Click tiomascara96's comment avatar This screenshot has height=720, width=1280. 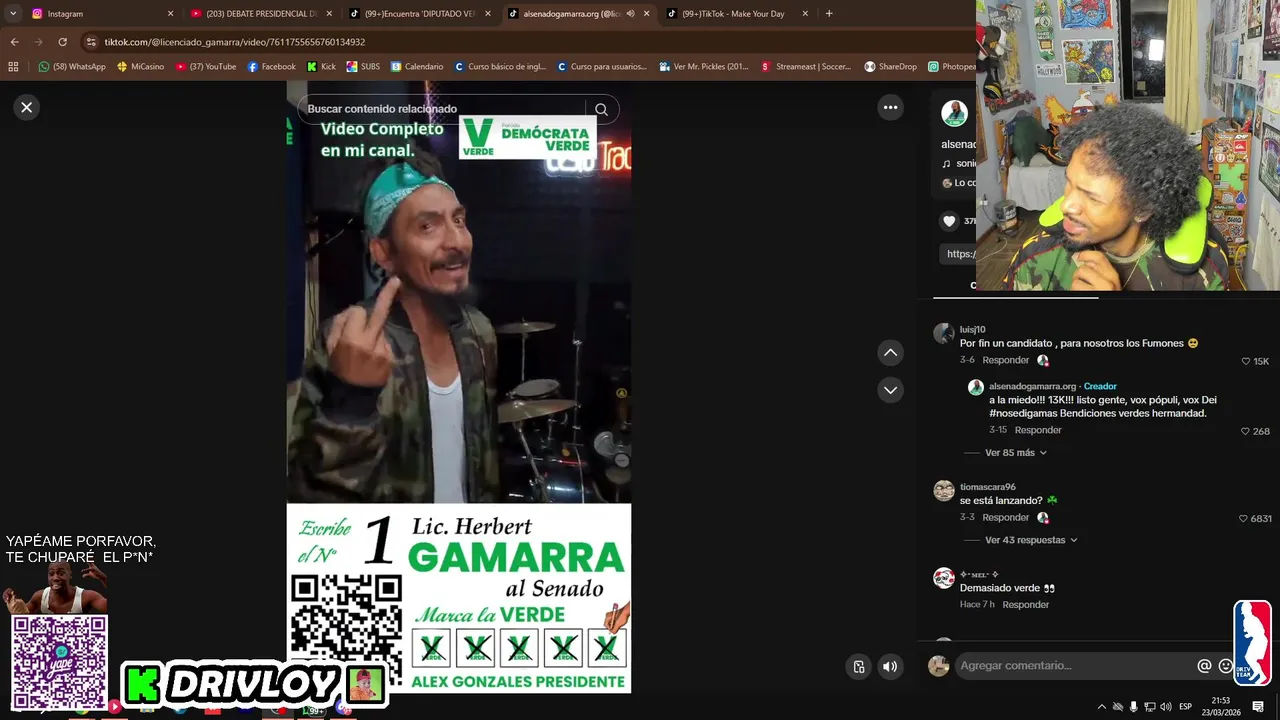[943, 491]
